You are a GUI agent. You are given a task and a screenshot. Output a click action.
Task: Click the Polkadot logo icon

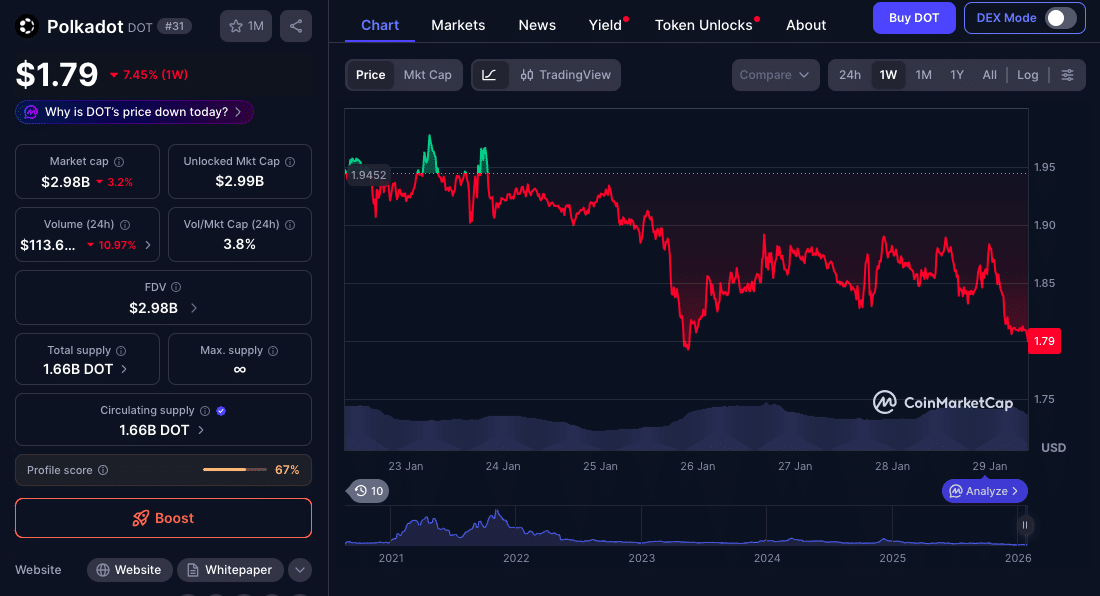27,26
